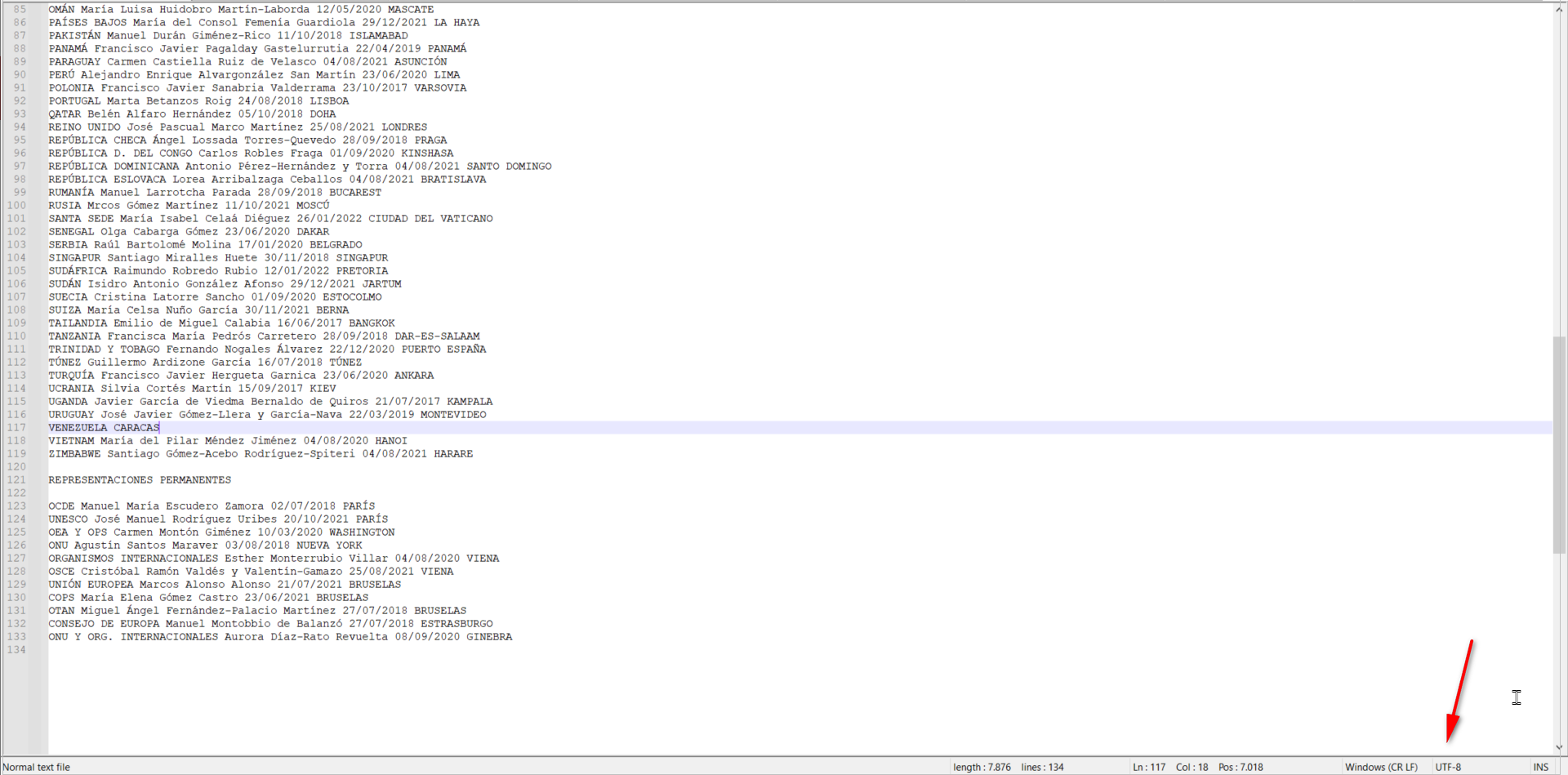Toggle INS insert mode in status bar
The height and width of the screenshot is (775, 1568).
pos(1540,767)
